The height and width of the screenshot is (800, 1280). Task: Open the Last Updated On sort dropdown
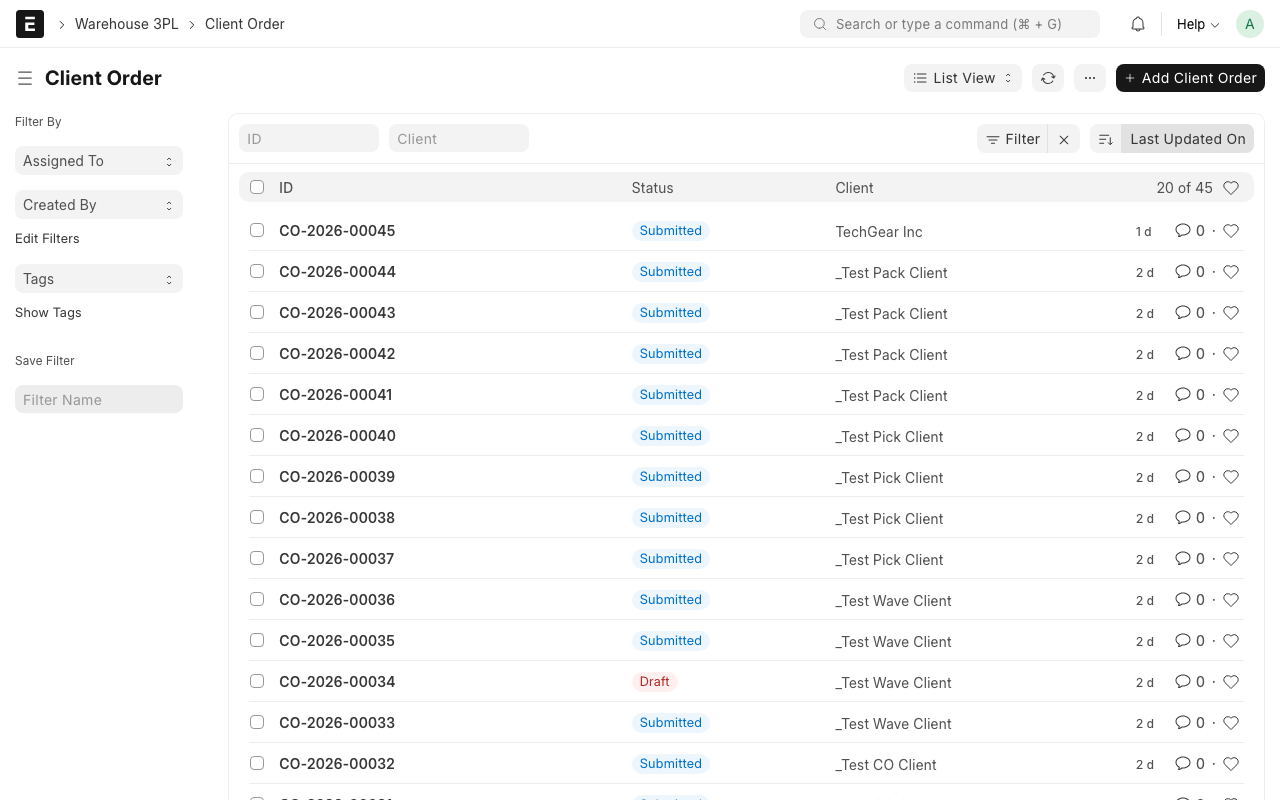(x=1187, y=139)
